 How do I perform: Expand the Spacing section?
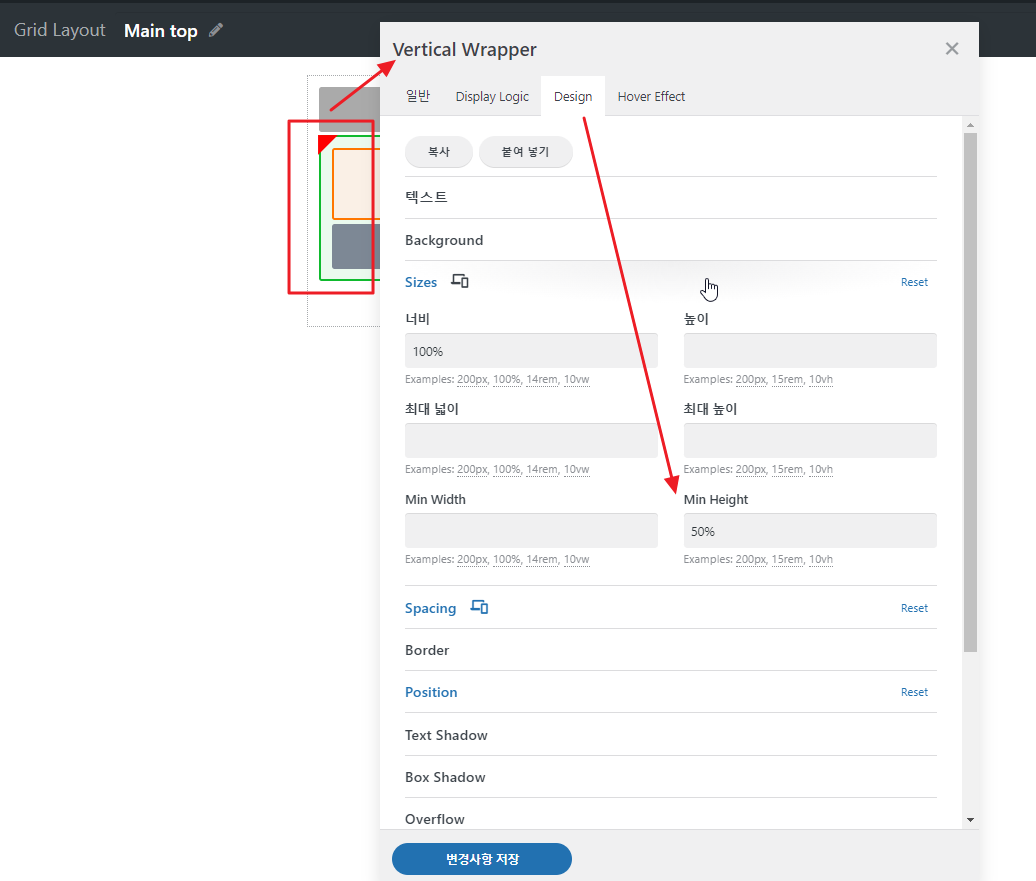[x=430, y=608]
